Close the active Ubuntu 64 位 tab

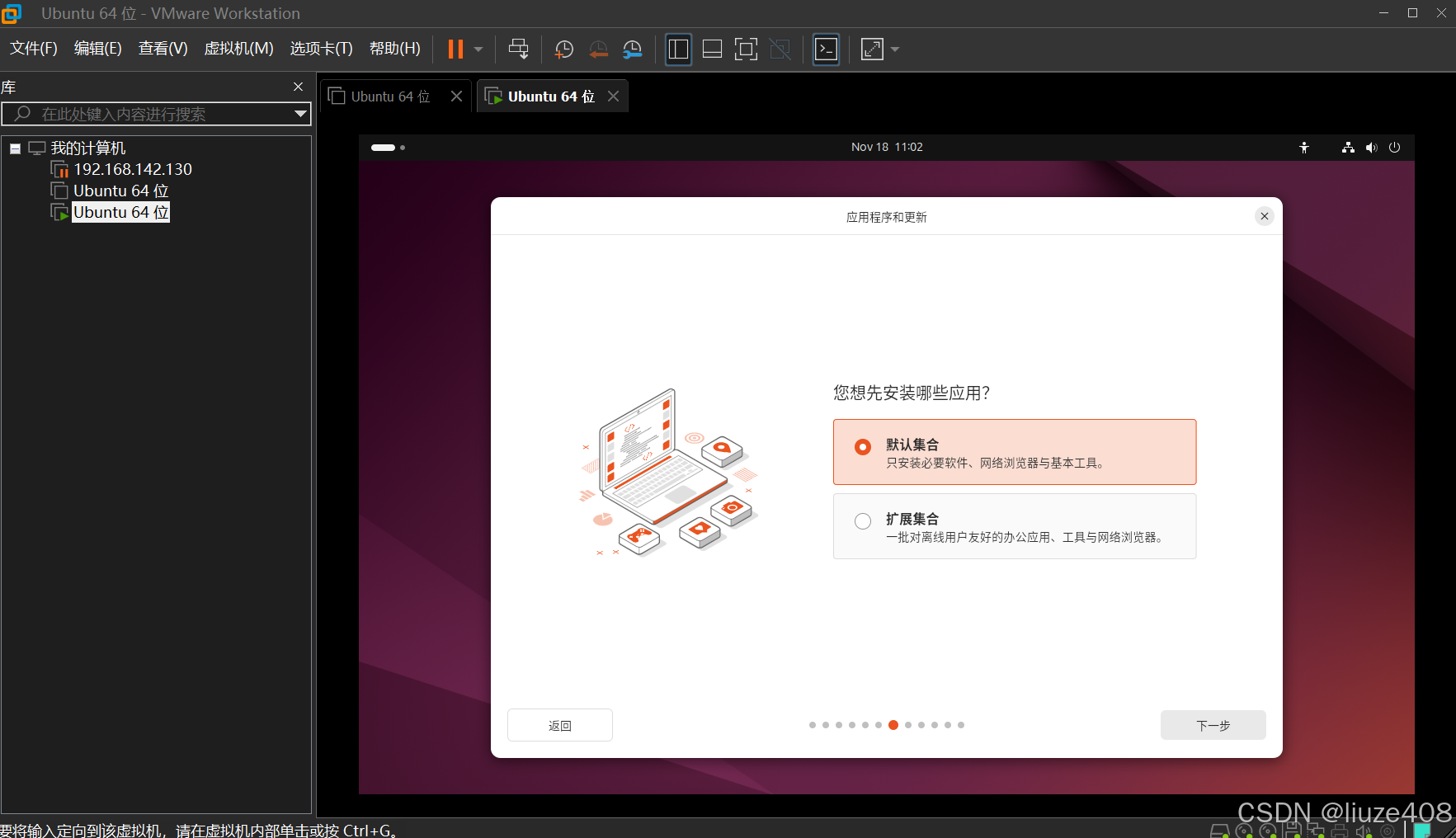613,97
